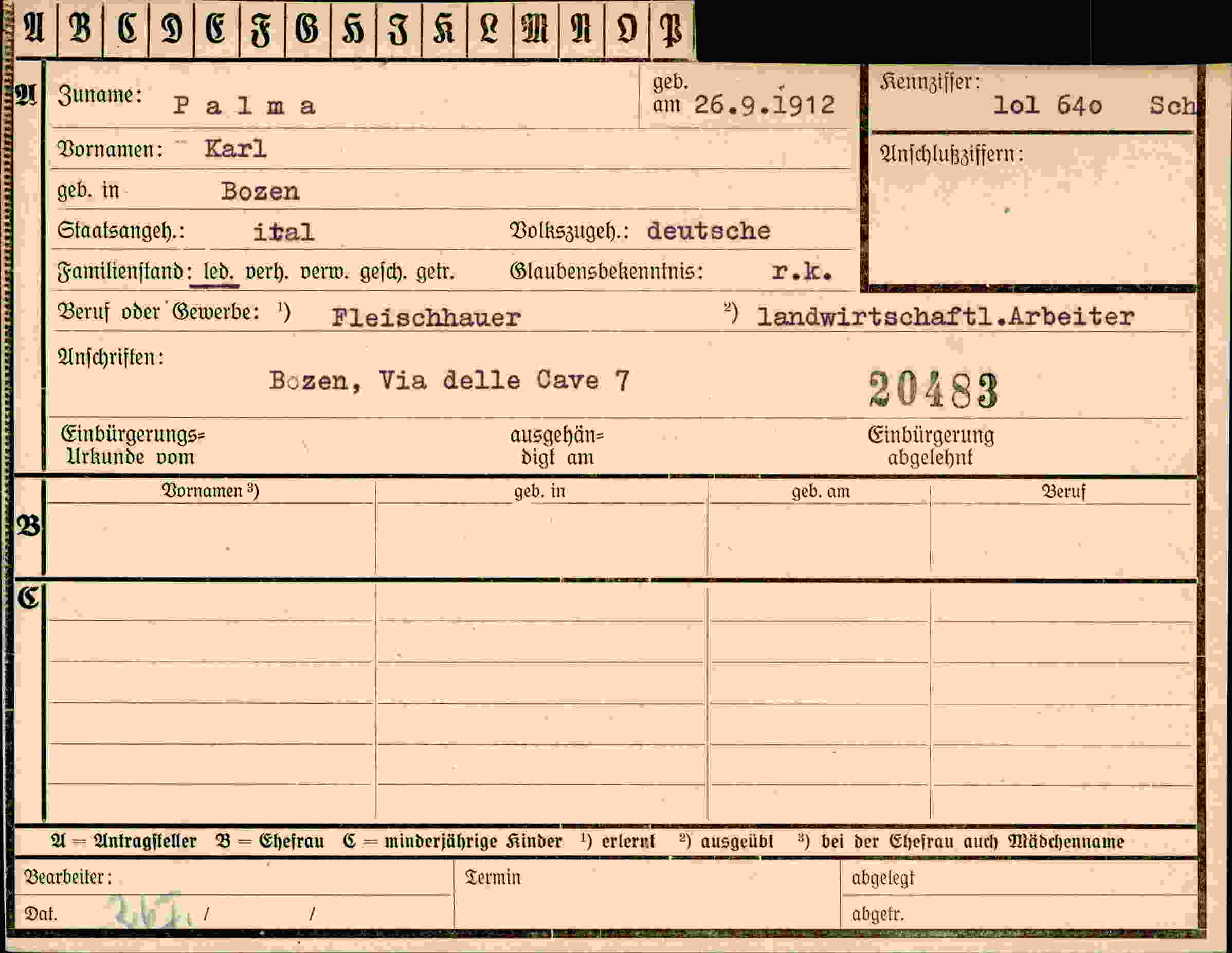Click the stamped number '20483'
The height and width of the screenshot is (953, 1232).
coord(934,390)
